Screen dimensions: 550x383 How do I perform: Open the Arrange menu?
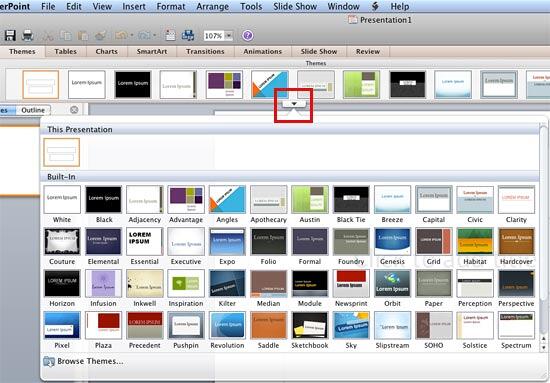click(213, 6)
